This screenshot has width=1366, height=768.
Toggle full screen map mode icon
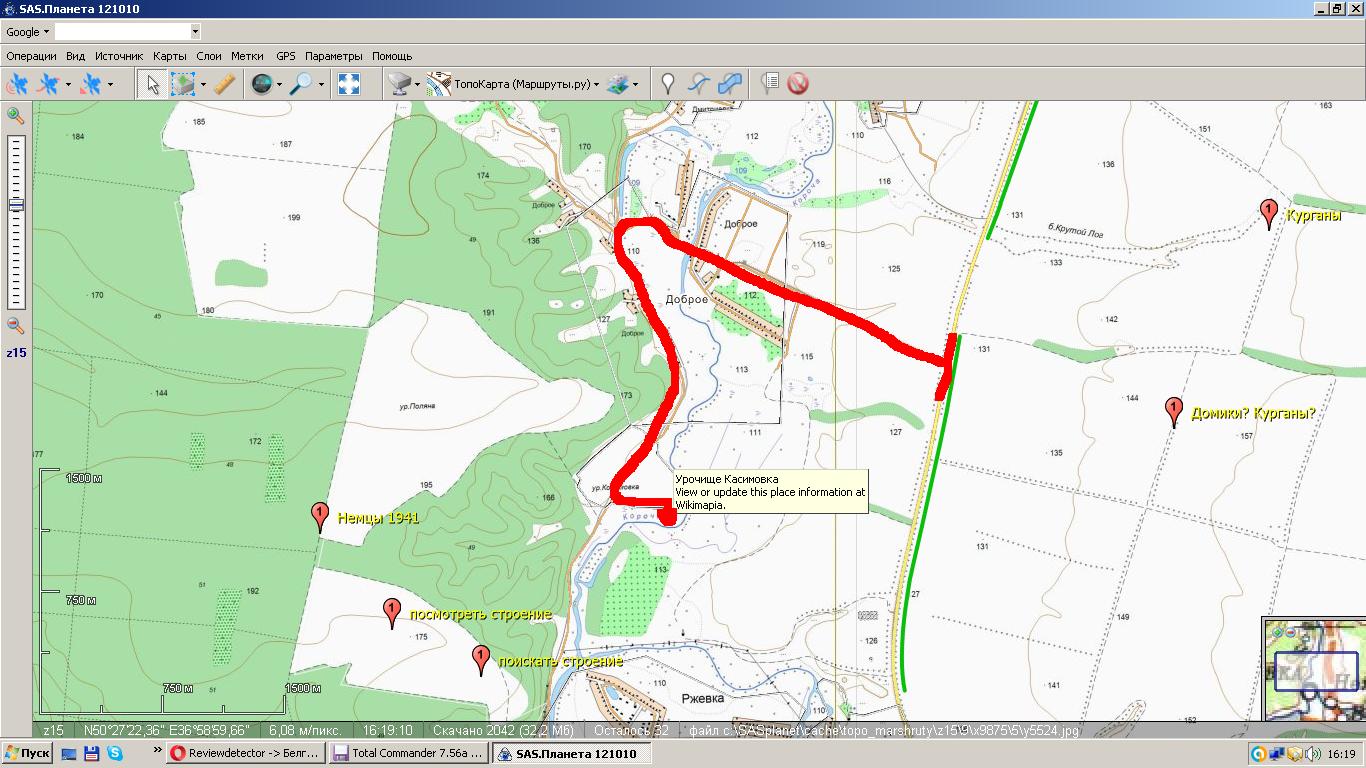348,85
